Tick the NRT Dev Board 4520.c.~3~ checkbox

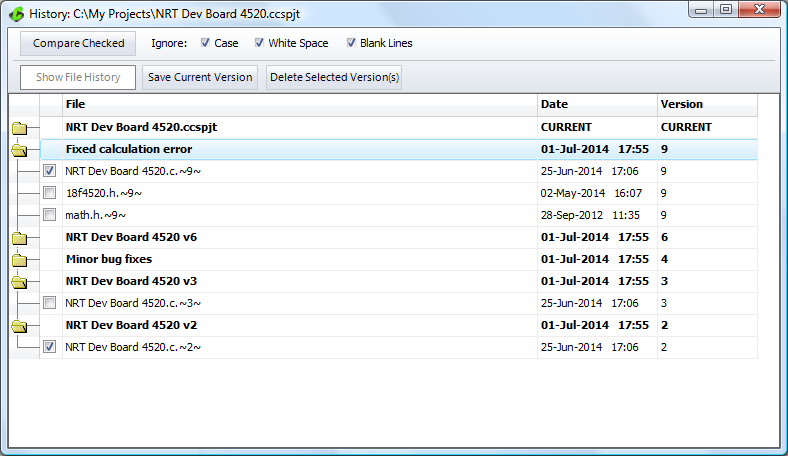pos(49,303)
